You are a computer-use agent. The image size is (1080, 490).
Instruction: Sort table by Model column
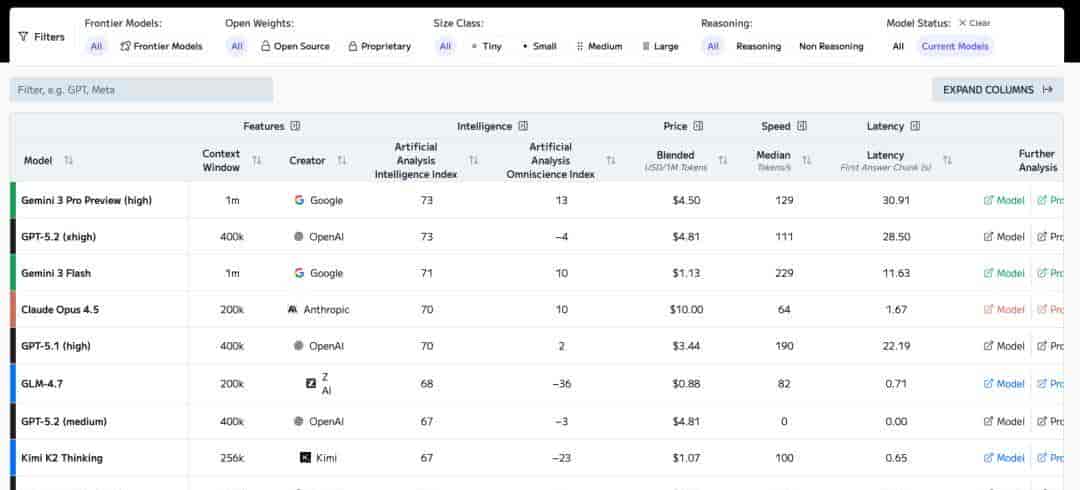point(68,161)
